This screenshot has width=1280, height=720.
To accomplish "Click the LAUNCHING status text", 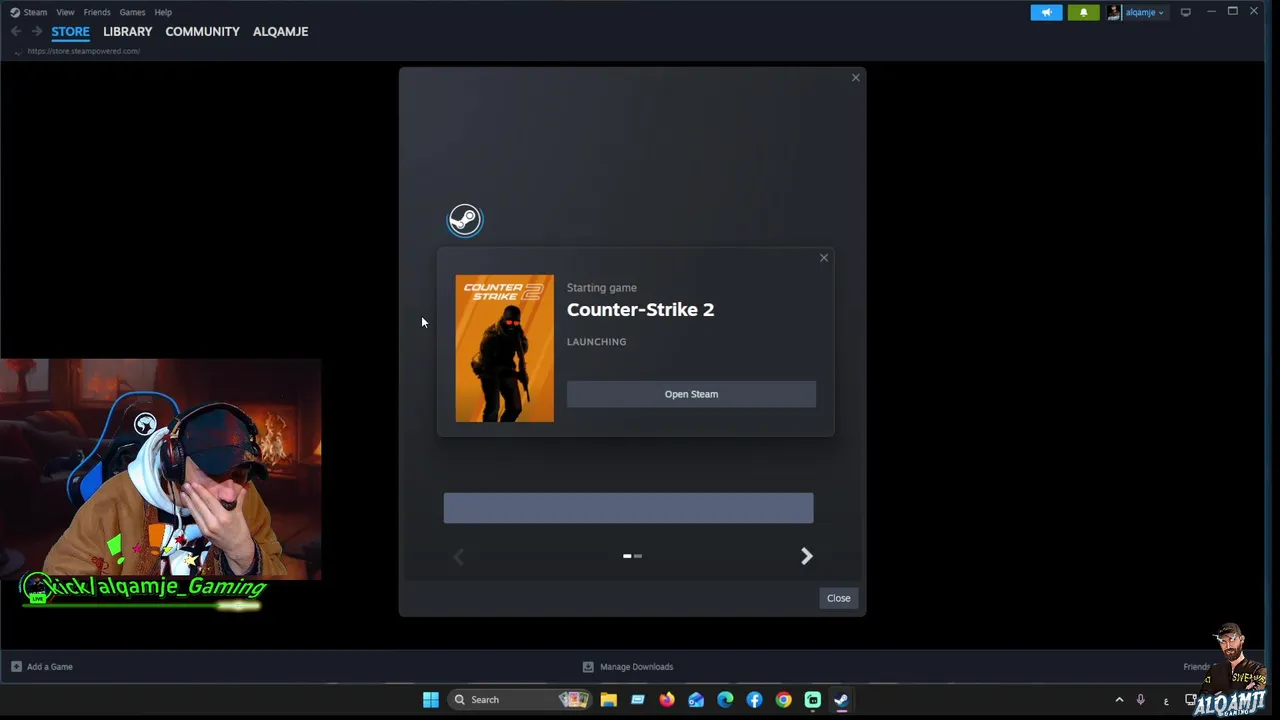I will click(x=596, y=342).
